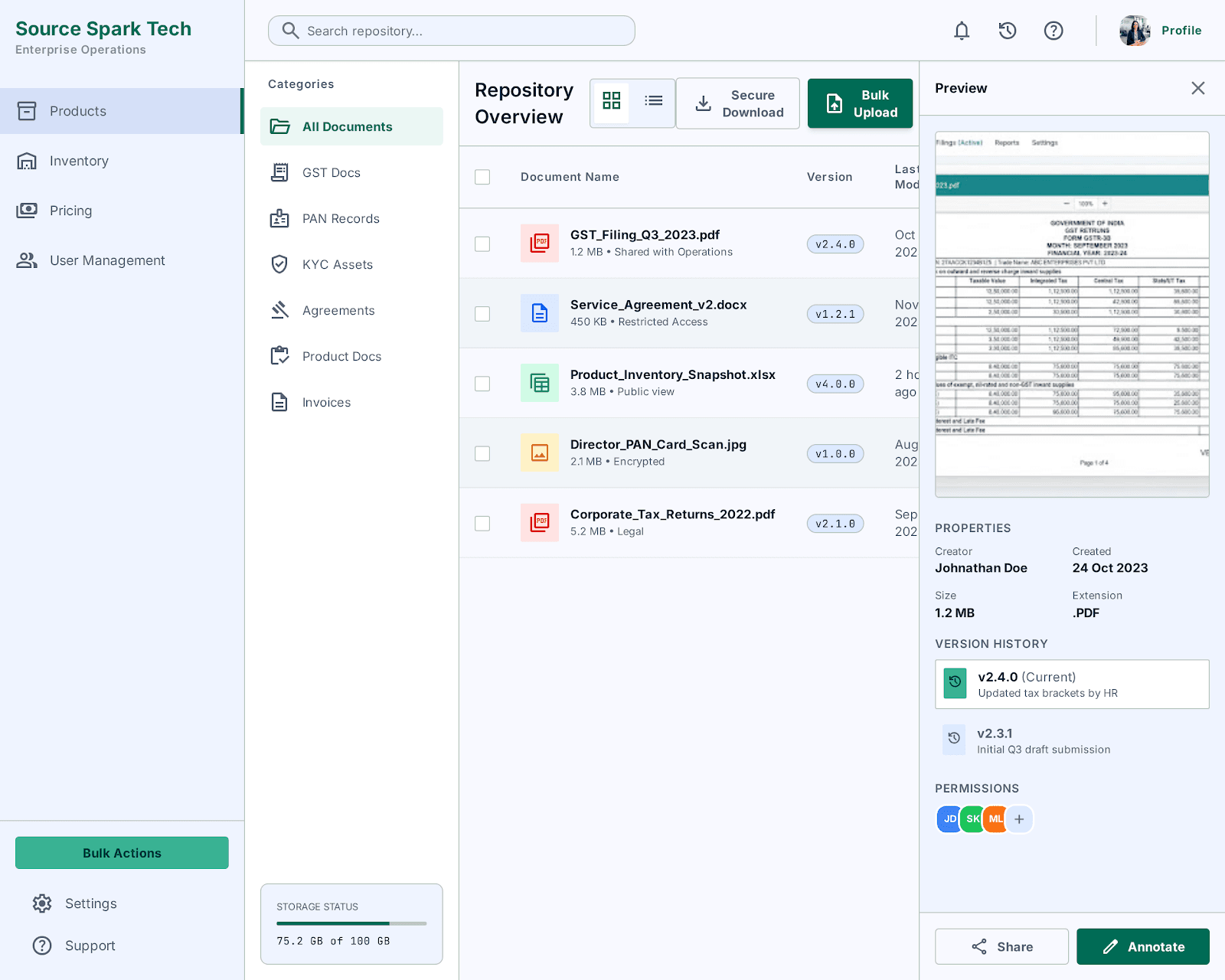The image size is (1225, 980).
Task: Click the Agreements gavel icon
Action: point(279,310)
